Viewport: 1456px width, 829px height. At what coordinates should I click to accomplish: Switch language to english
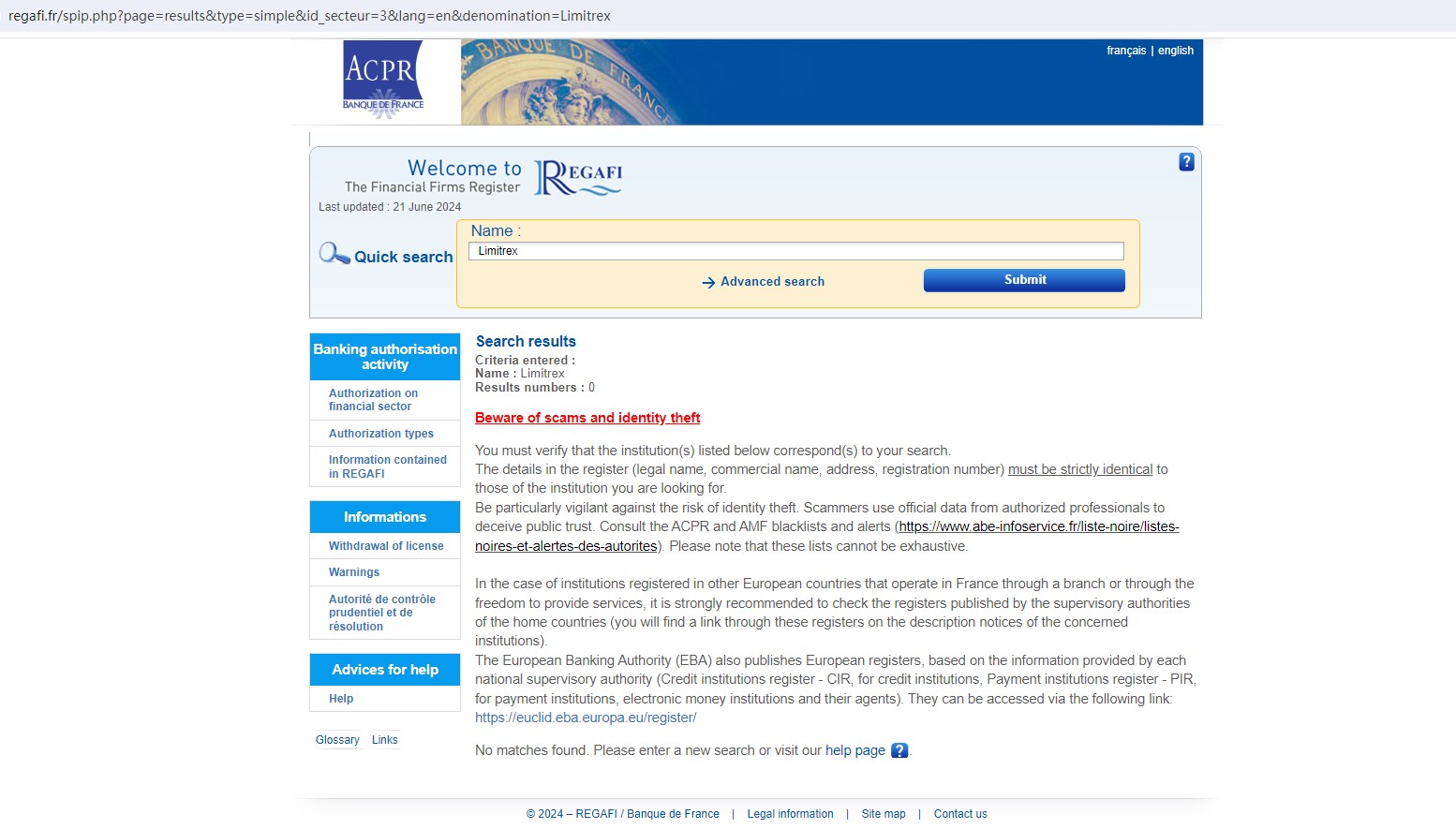[1176, 51]
